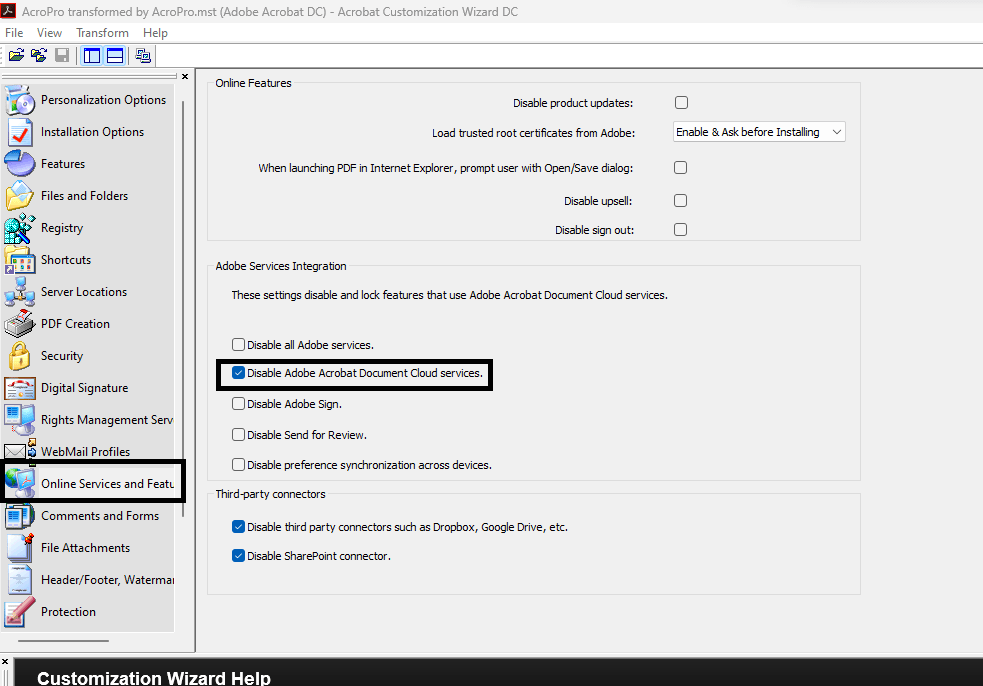Uncheck Disable Adobe Acrobat Document Cloud services

(237, 374)
